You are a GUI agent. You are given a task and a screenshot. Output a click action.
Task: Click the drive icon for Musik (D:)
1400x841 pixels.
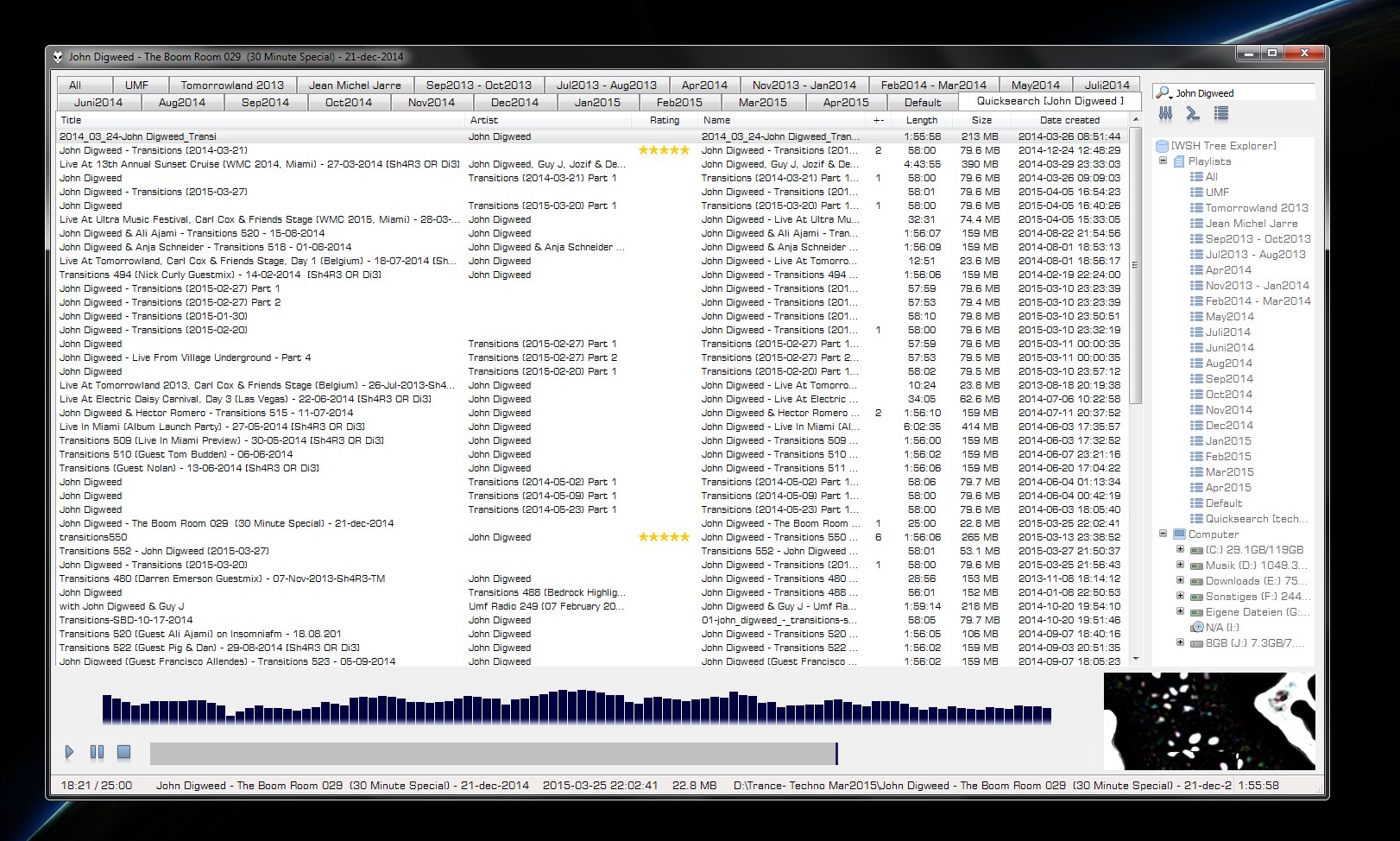(1196, 566)
